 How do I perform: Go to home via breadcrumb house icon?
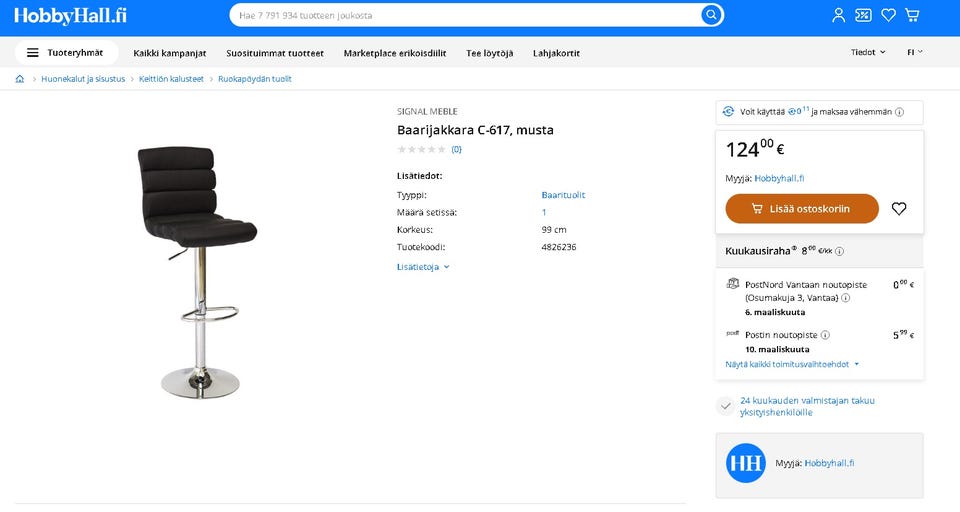20,79
